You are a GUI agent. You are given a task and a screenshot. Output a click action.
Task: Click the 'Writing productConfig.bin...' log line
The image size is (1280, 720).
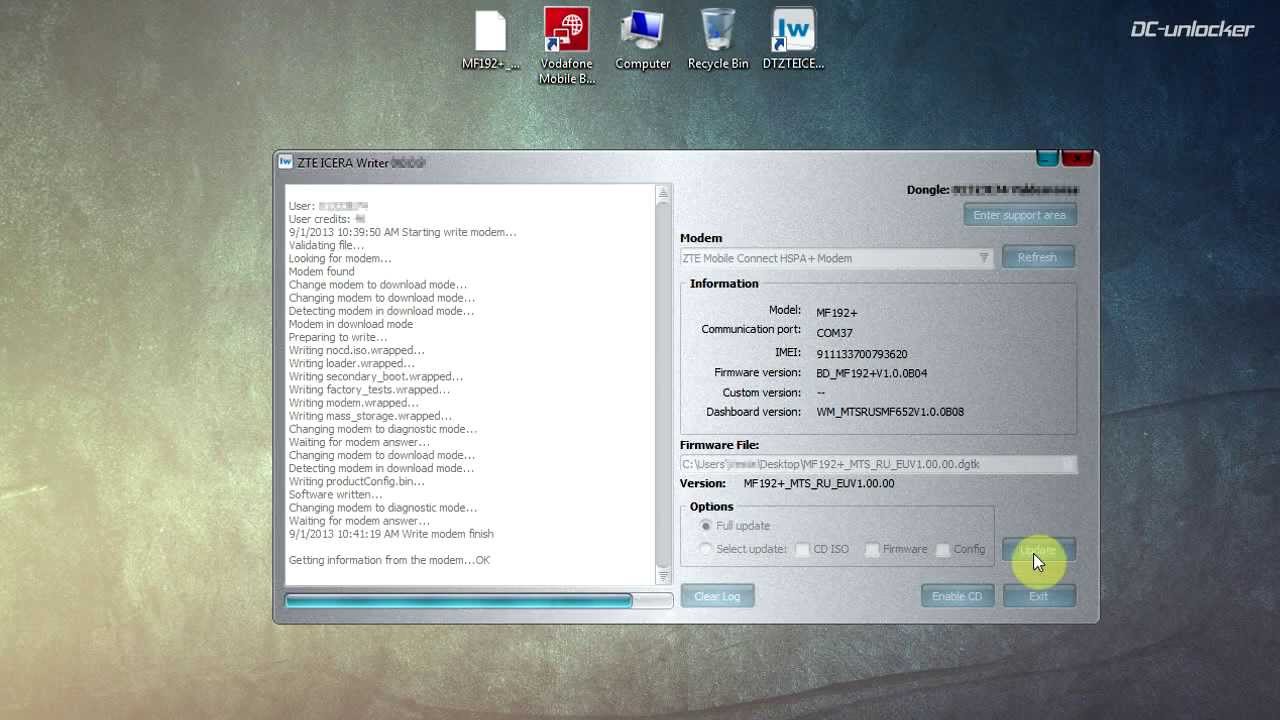(x=356, y=482)
